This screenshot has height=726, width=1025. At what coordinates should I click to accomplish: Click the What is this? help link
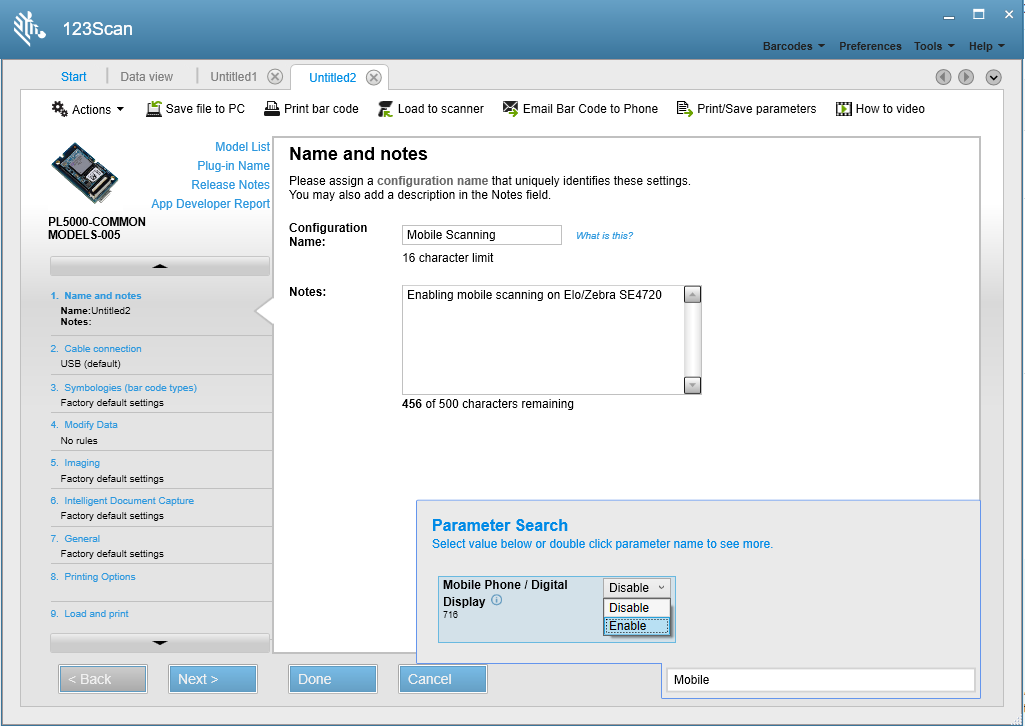click(604, 235)
